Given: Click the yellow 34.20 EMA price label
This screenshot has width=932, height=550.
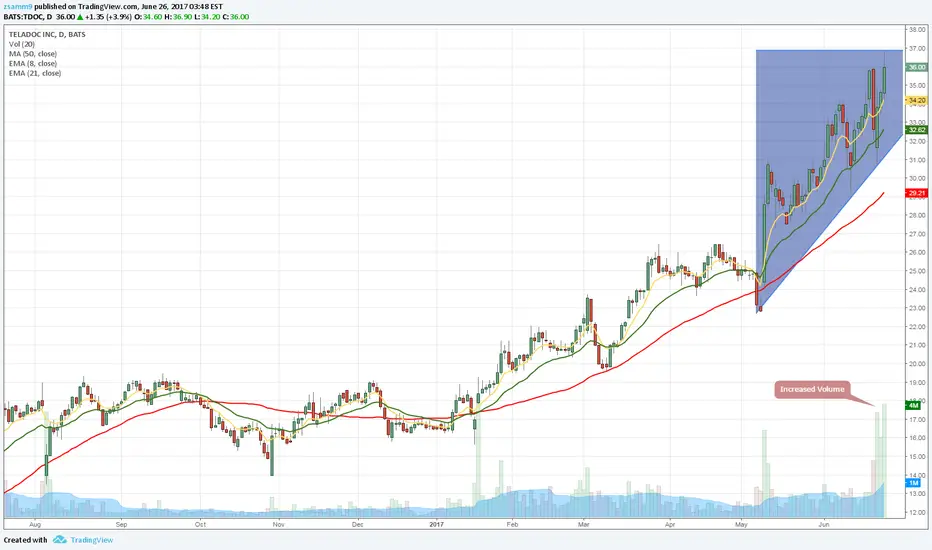Looking at the screenshot, I should pos(917,100).
